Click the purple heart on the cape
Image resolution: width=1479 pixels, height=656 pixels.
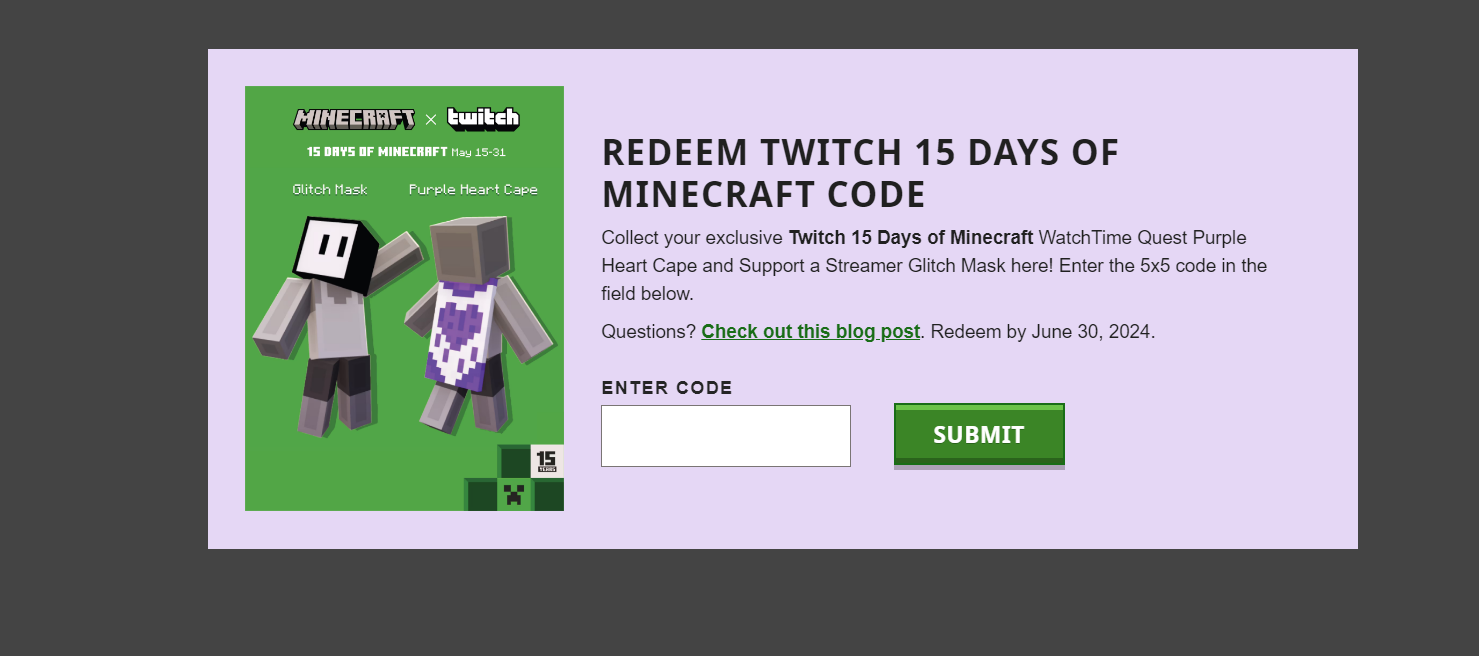tap(458, 333)
